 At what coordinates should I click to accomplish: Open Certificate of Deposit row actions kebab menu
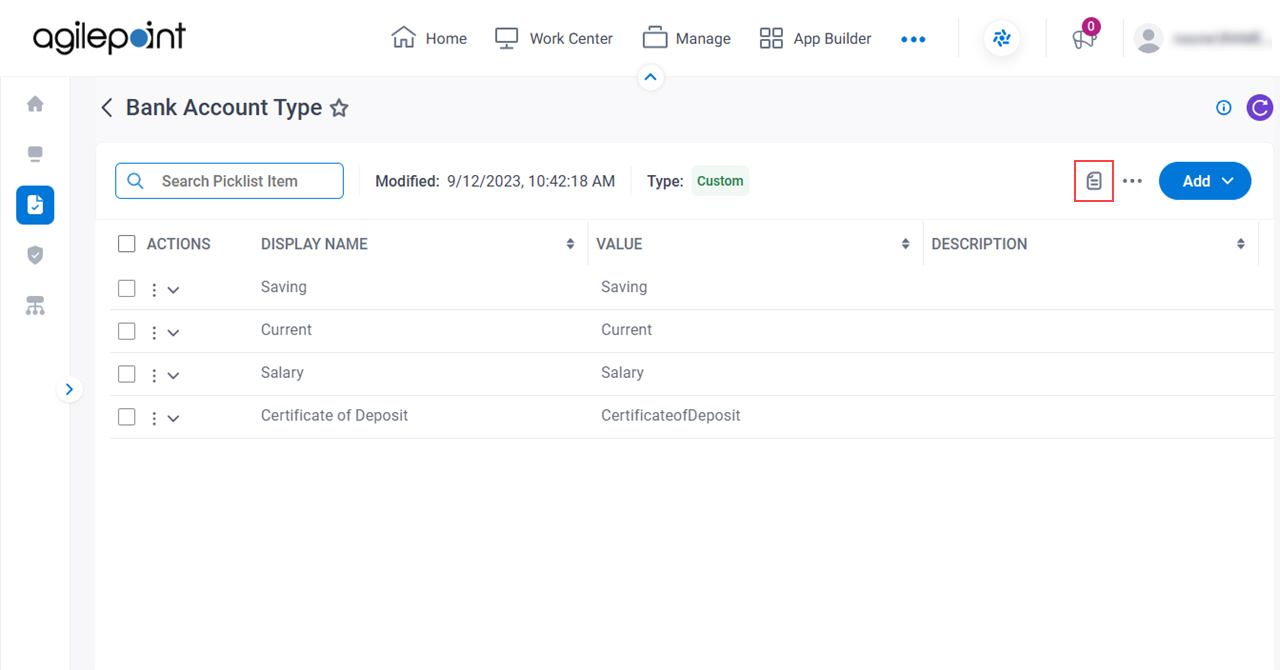coord(154,419)
